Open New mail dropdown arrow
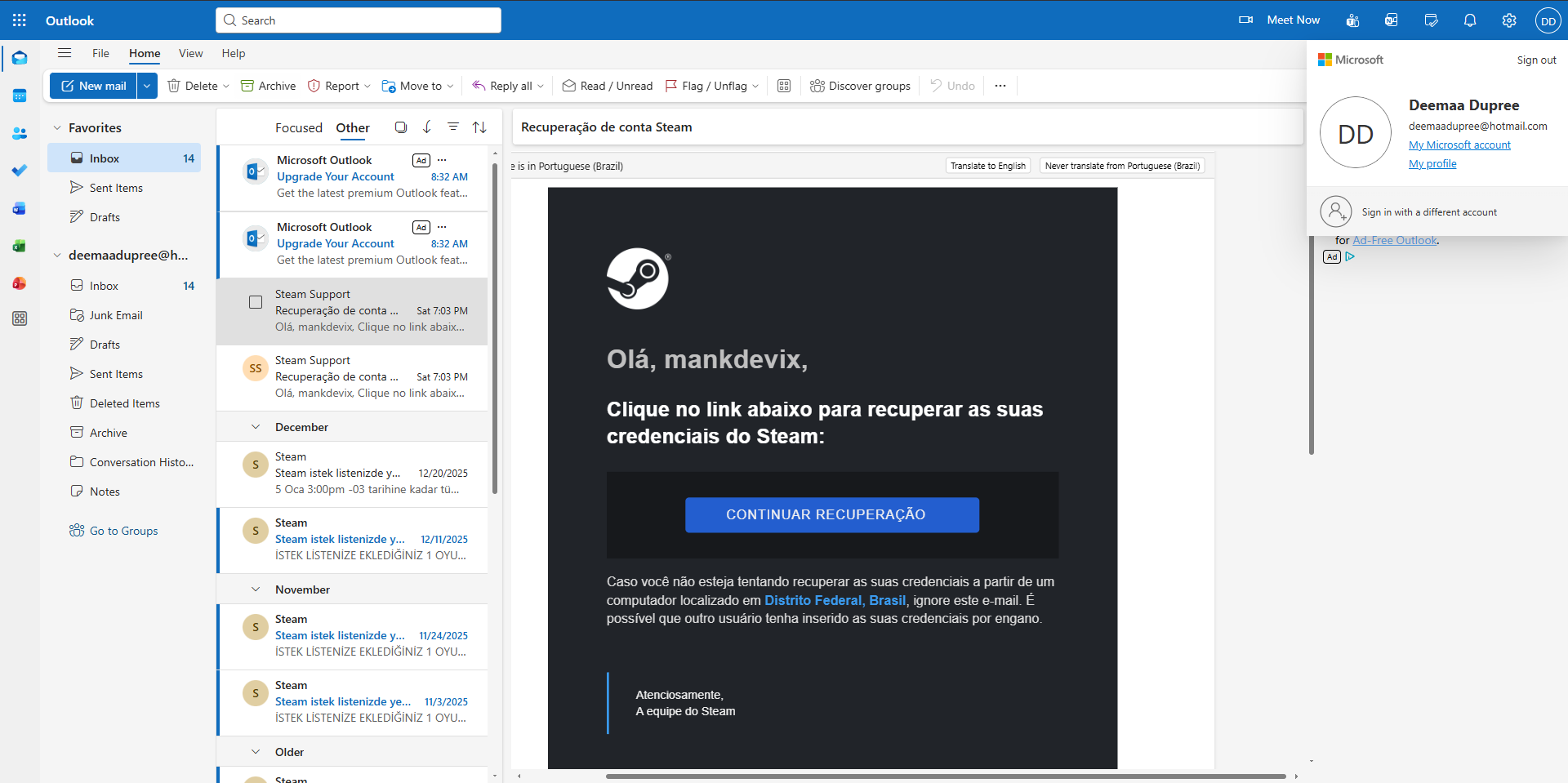The height and width of the screenshot is (783, 1568). [147, 86]
